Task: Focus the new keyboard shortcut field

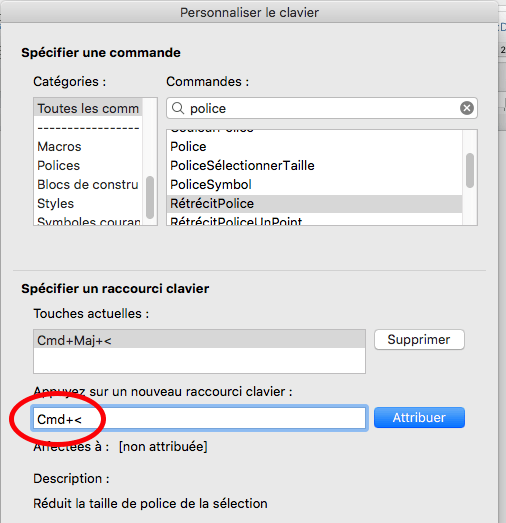Action: pyautogui.click(x=199, y=418)
